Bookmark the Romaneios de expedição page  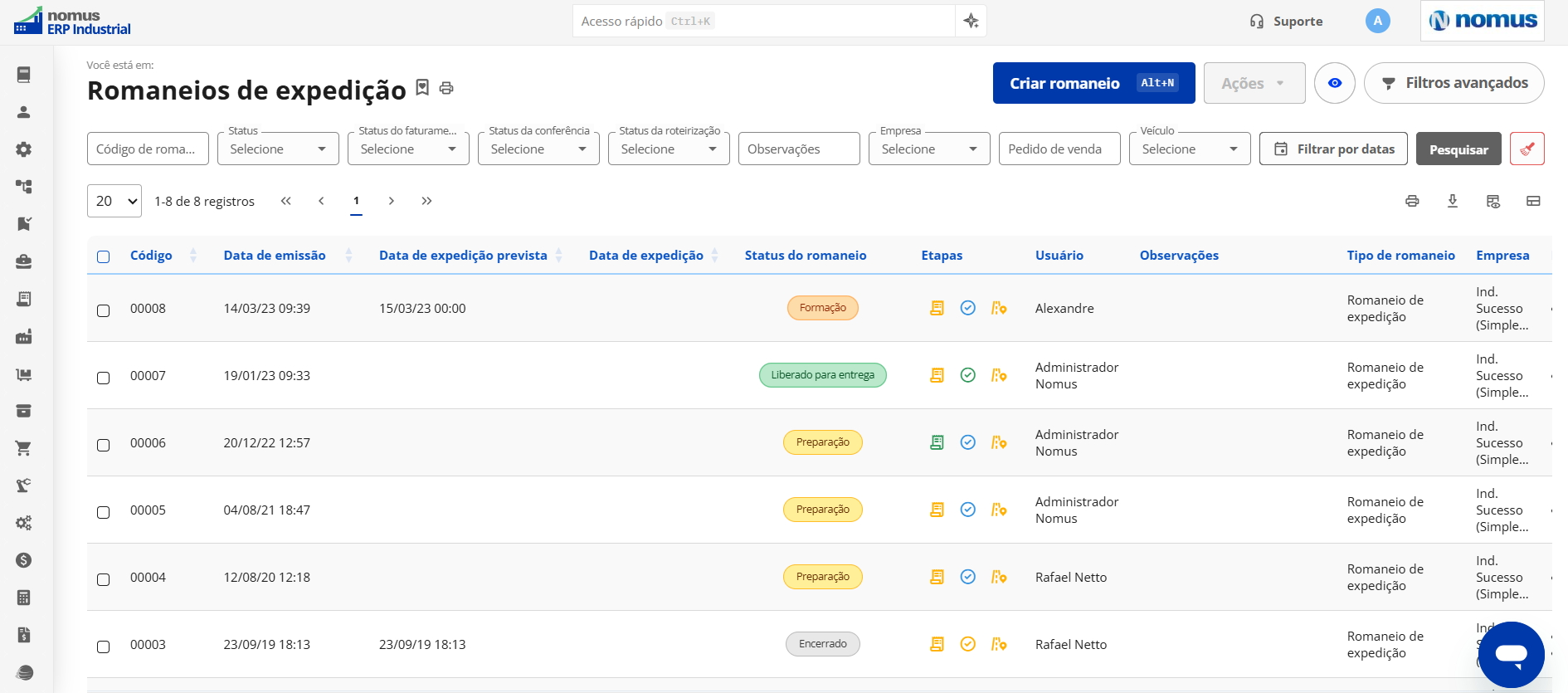coord(422,87)
